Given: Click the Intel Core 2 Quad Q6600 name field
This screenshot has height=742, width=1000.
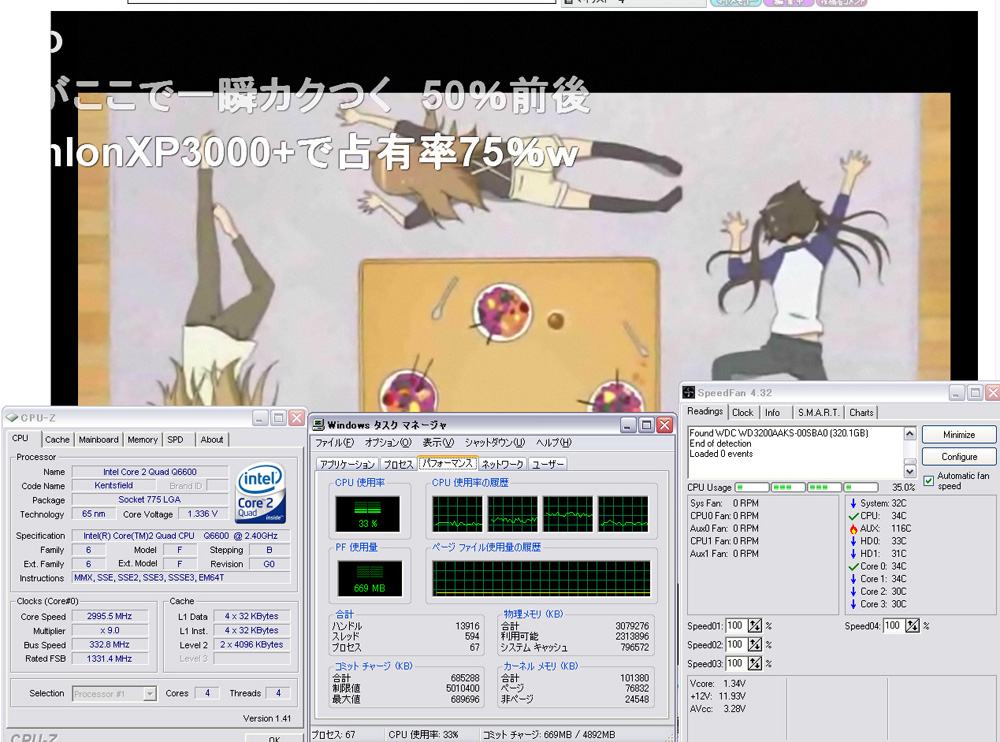Looking at the screenshot, I should pyautogui.click(x=150, y=472).
